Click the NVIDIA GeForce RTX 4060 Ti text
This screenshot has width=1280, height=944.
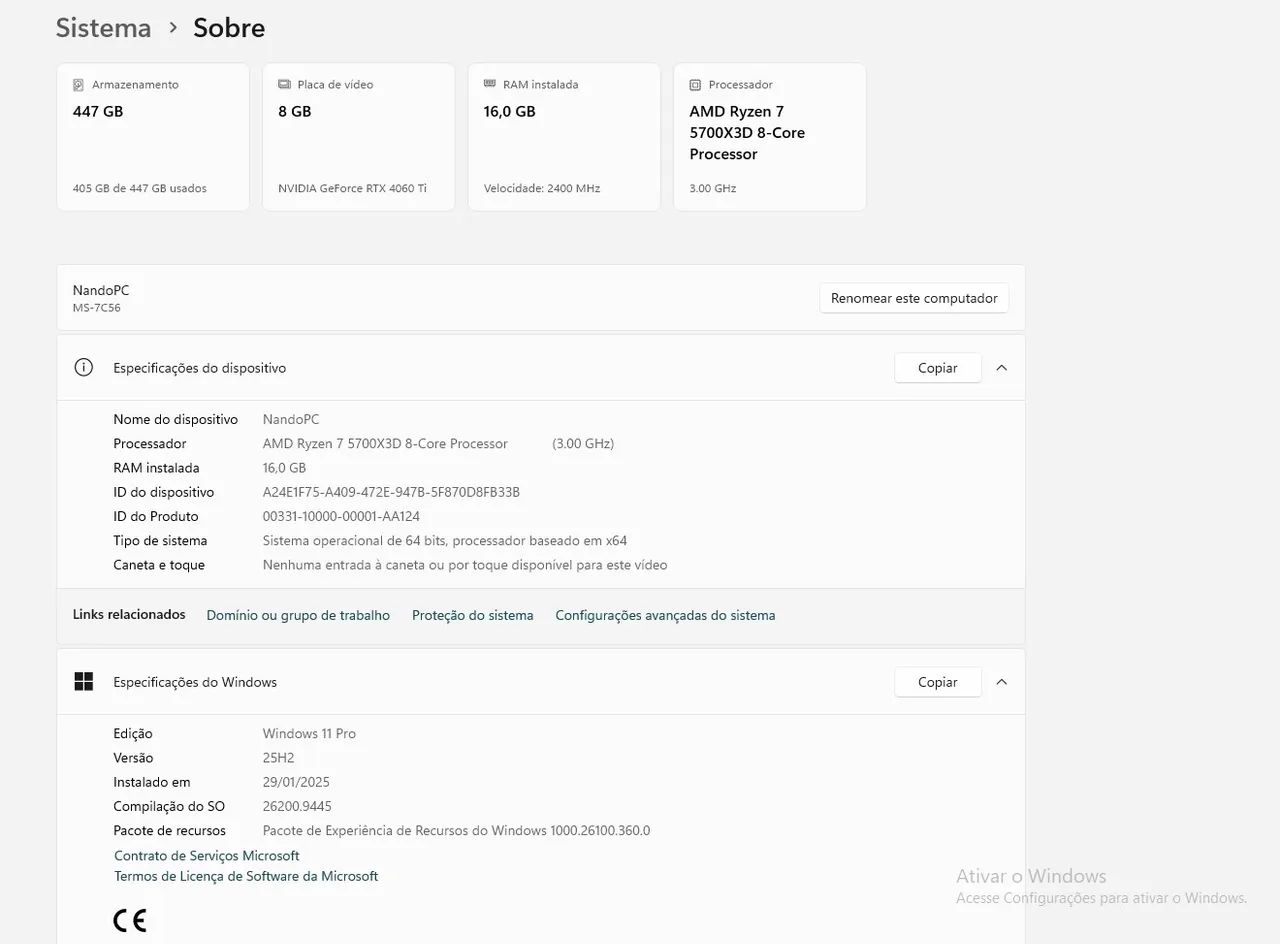pyautogui.click(x=352, y=188)
